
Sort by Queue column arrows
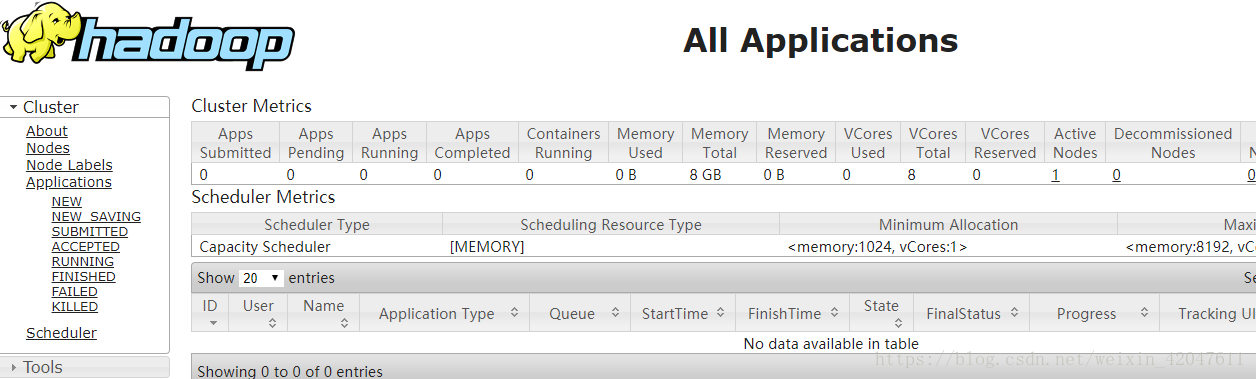(x=614, y=313)
